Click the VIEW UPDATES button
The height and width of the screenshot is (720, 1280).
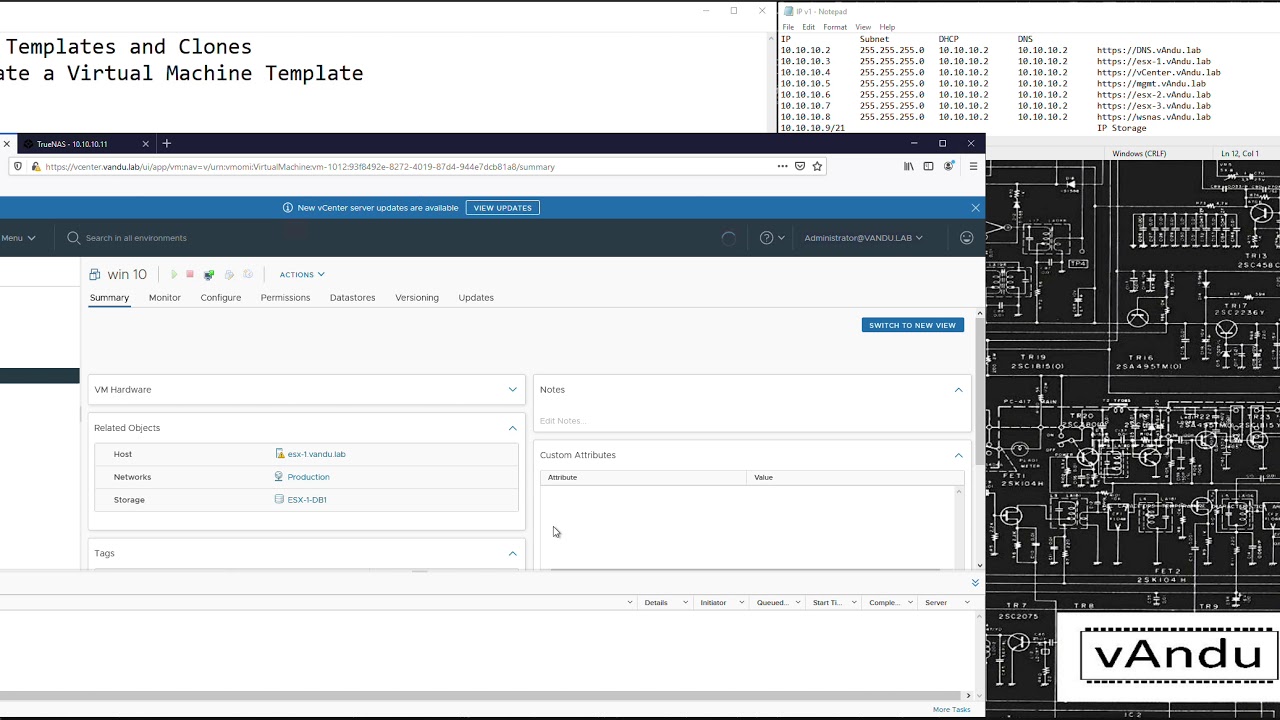tap(503, 208)
